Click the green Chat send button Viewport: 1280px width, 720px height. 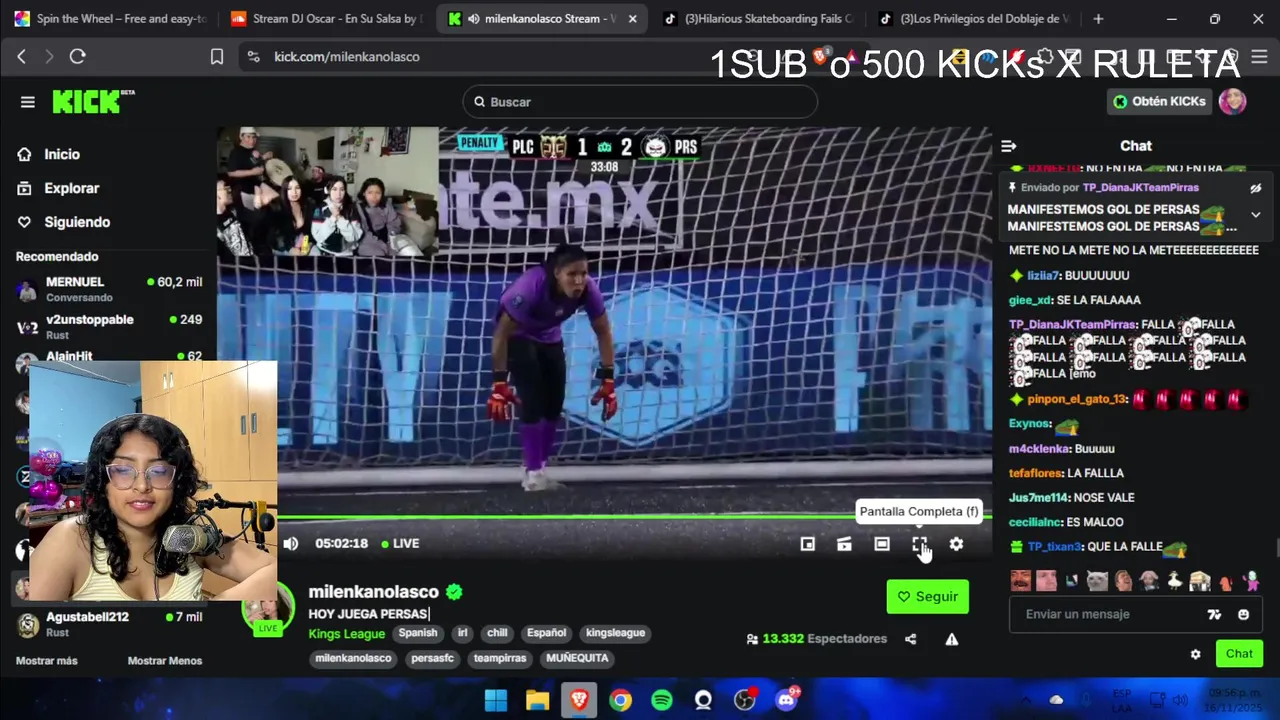tap(1239, 654)
